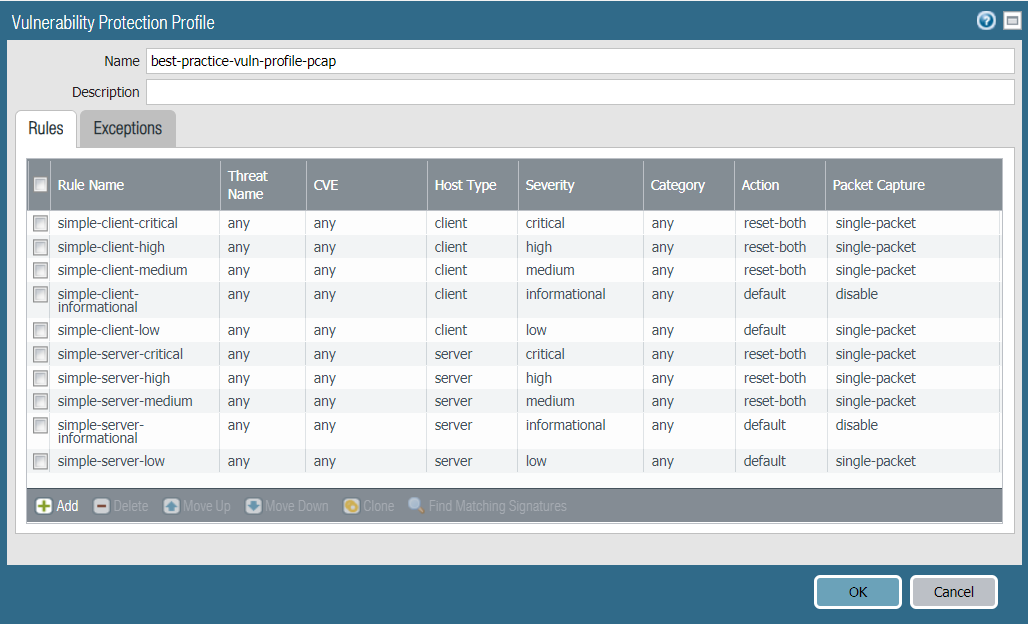Click the Packet Capture column header
Screen dimensions: 1028x624
[878, 185]
